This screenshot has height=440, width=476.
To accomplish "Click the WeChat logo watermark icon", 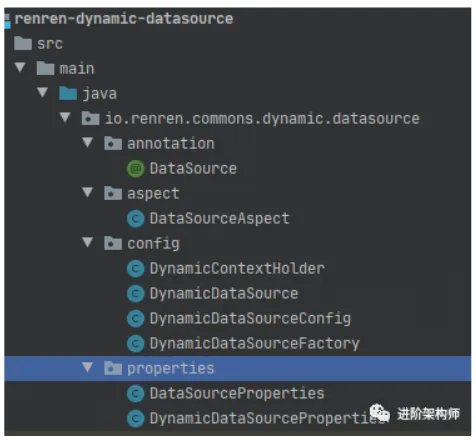I will [x=380, y=413].
